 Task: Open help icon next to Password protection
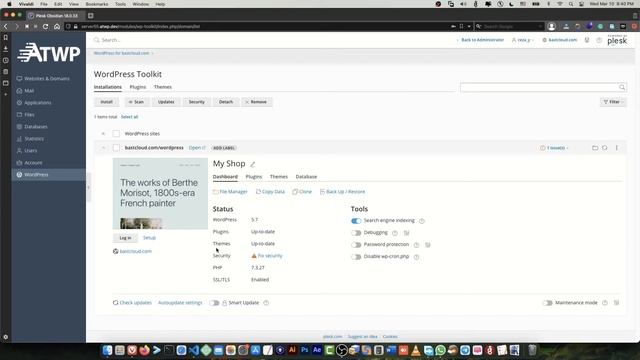point(416,245)
